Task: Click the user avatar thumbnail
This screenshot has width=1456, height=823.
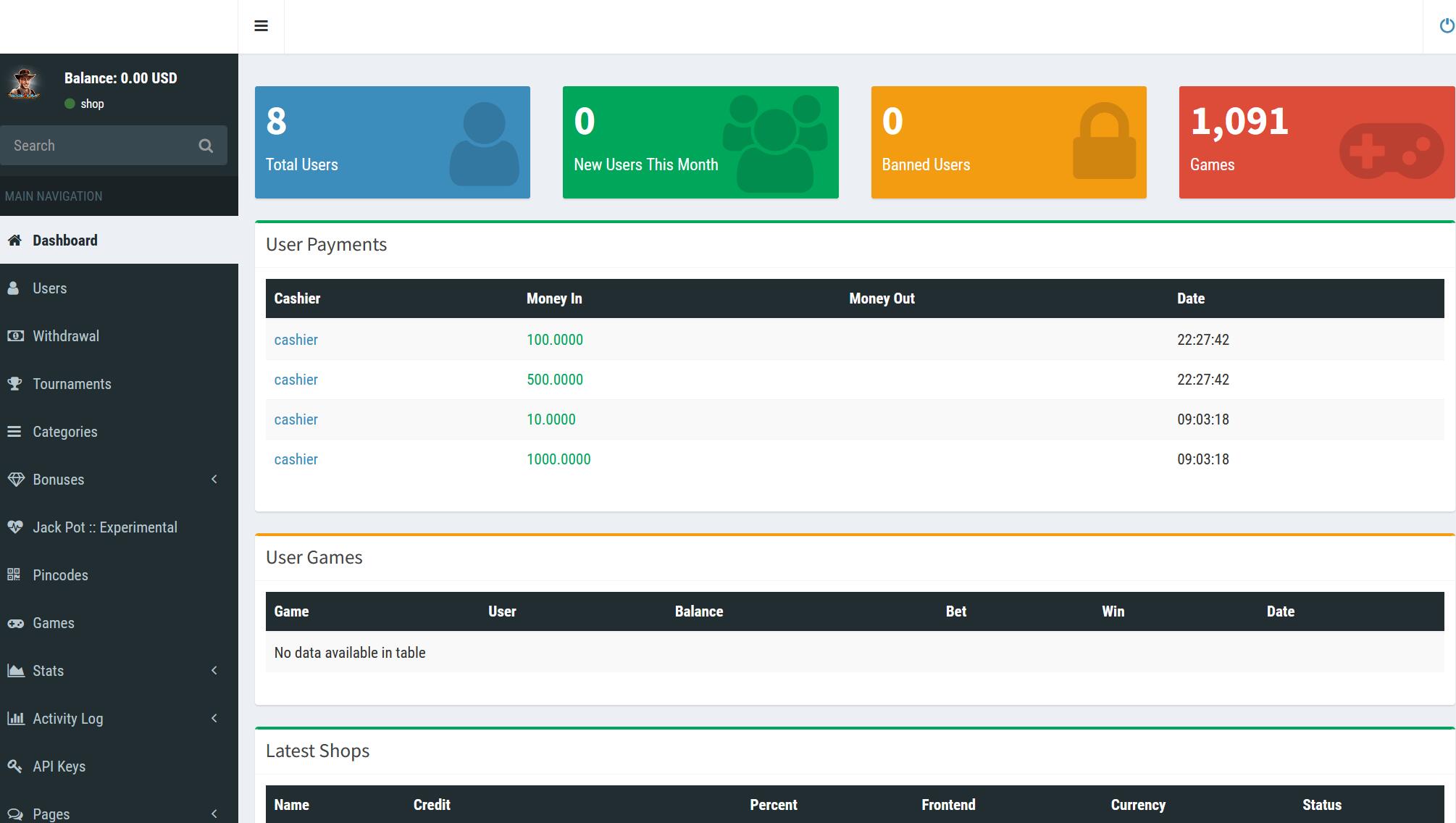Action: 24,84
